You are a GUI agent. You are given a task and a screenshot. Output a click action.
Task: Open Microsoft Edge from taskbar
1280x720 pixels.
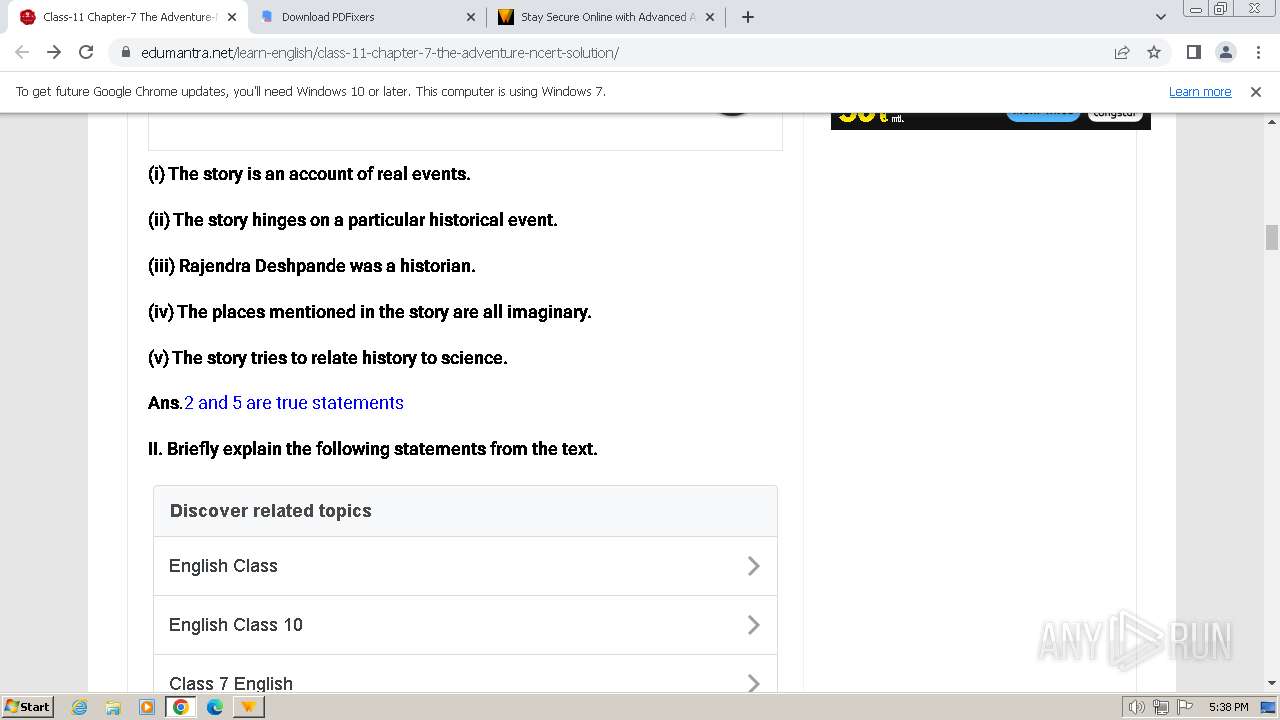215,707
